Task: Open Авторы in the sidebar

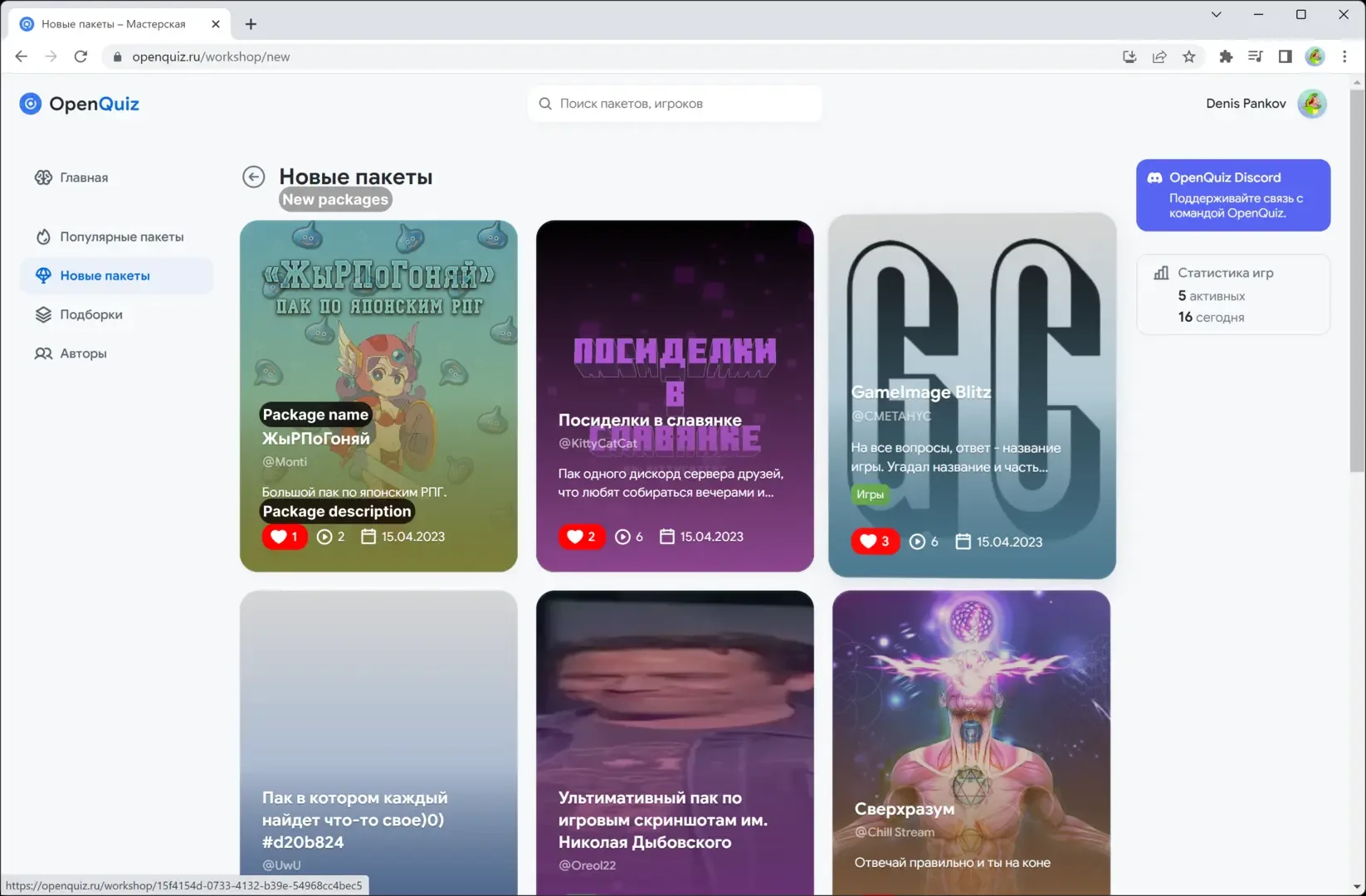Action: point(117,353)
